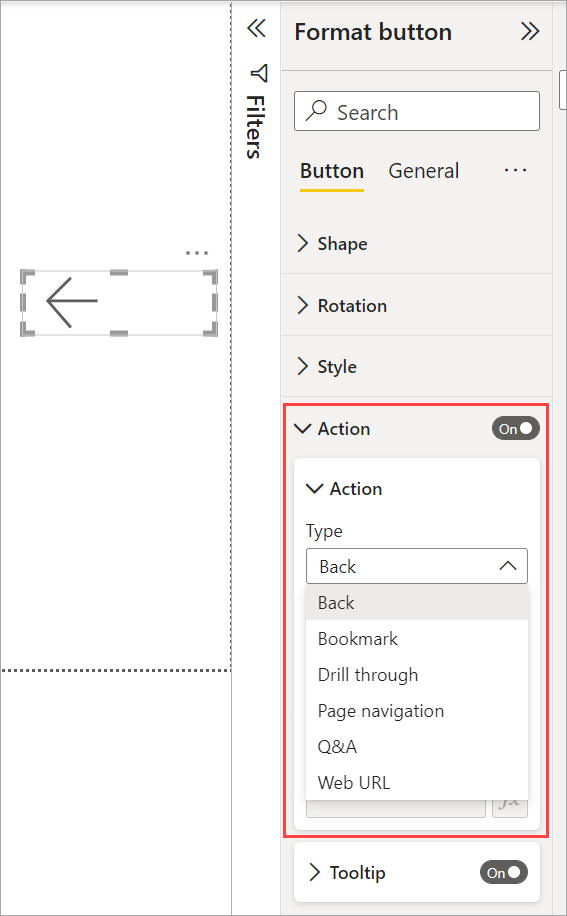The width and height of the screenshot is (567, 916).
Task: Click the Type label above the dropdown
Action: 324,531
